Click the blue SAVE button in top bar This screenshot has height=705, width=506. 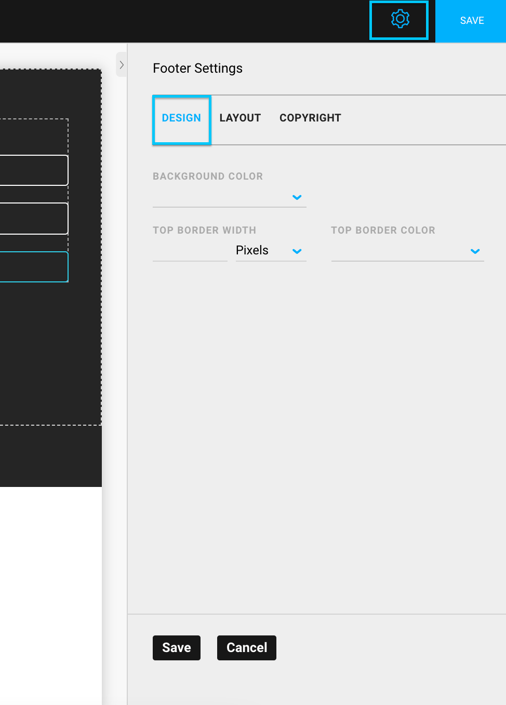coord(471,21)
